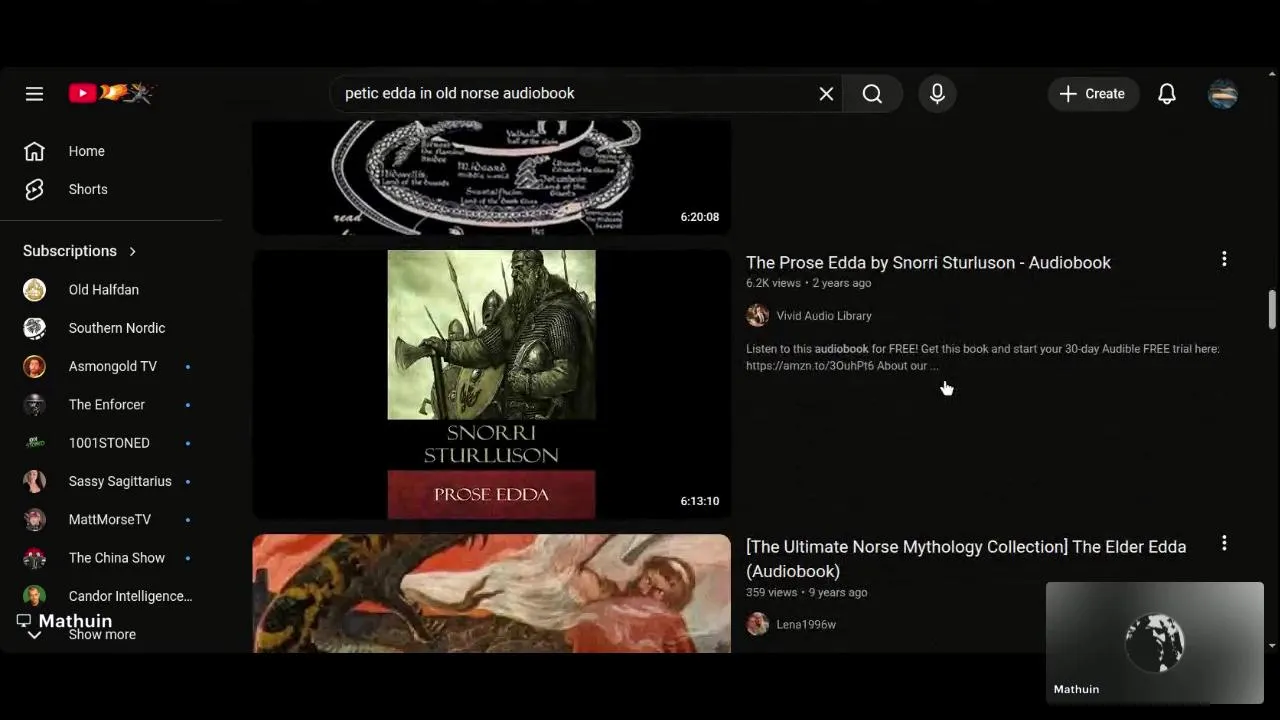Click MattMorseTV channel avatar
This screenshot has width=1280, height=720.
[34, 520]
